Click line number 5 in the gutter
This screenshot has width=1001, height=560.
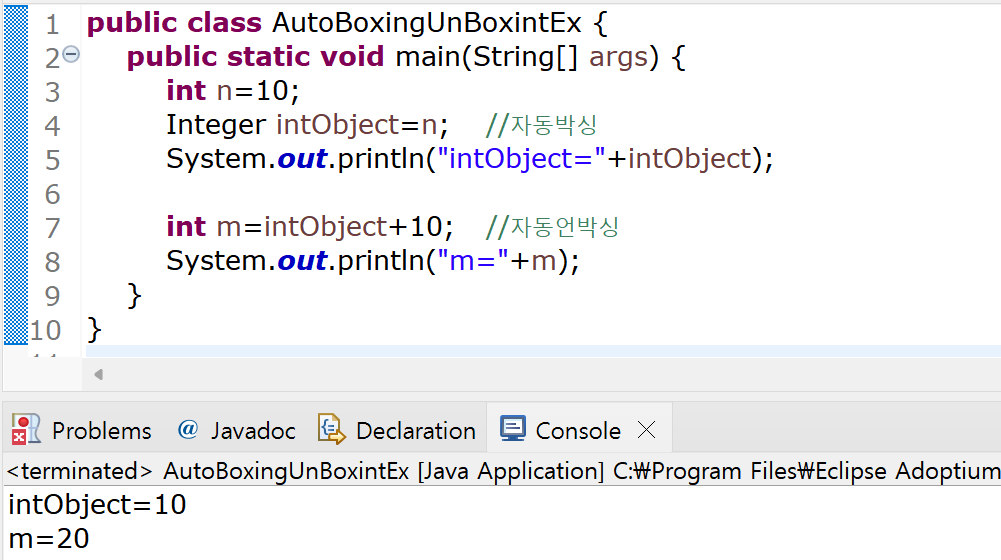pos(52,160)
